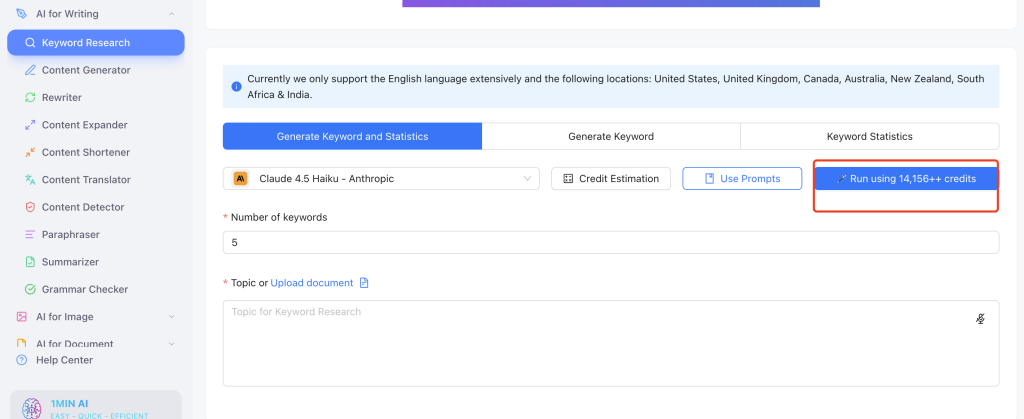This screenshot has height=419, width=1024.
Task: Switch to the Keyword Statistics tab
Action: (869, 136)
